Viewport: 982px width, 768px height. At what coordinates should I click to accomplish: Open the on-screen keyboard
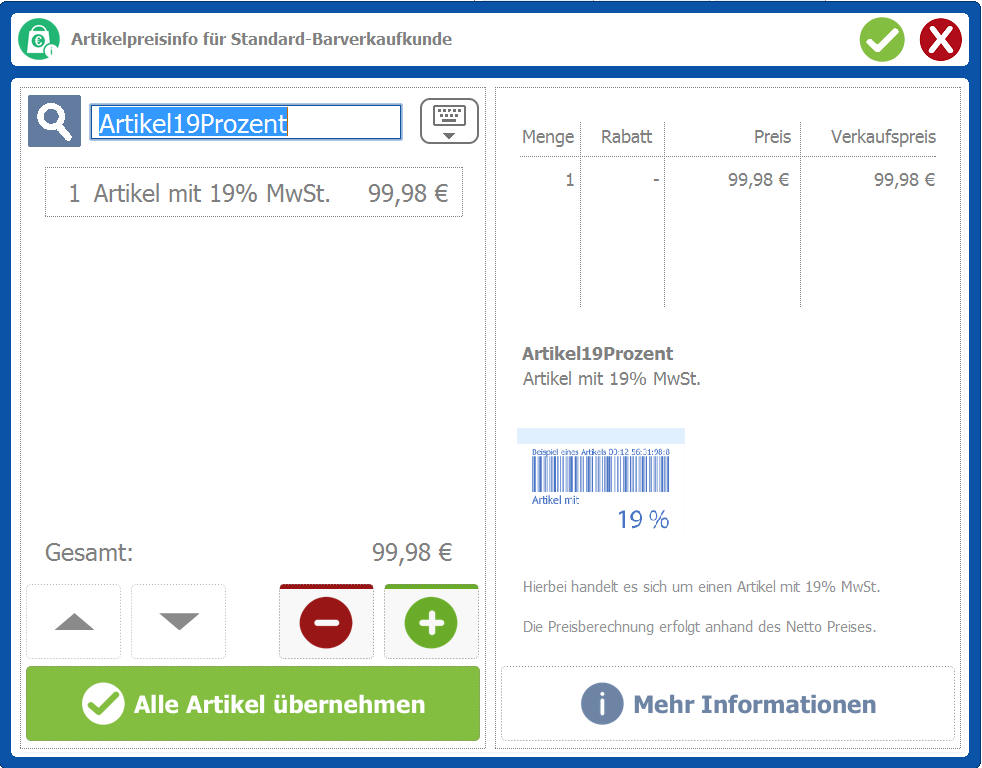coord(449,122)
